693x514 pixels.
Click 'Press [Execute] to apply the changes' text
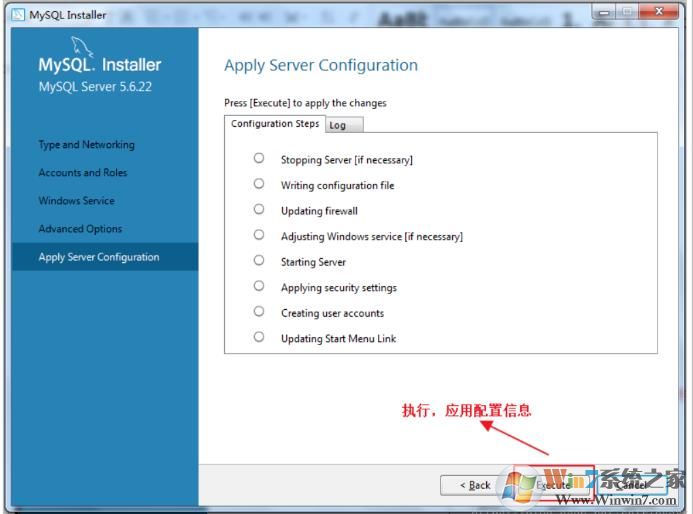(305, 103)
